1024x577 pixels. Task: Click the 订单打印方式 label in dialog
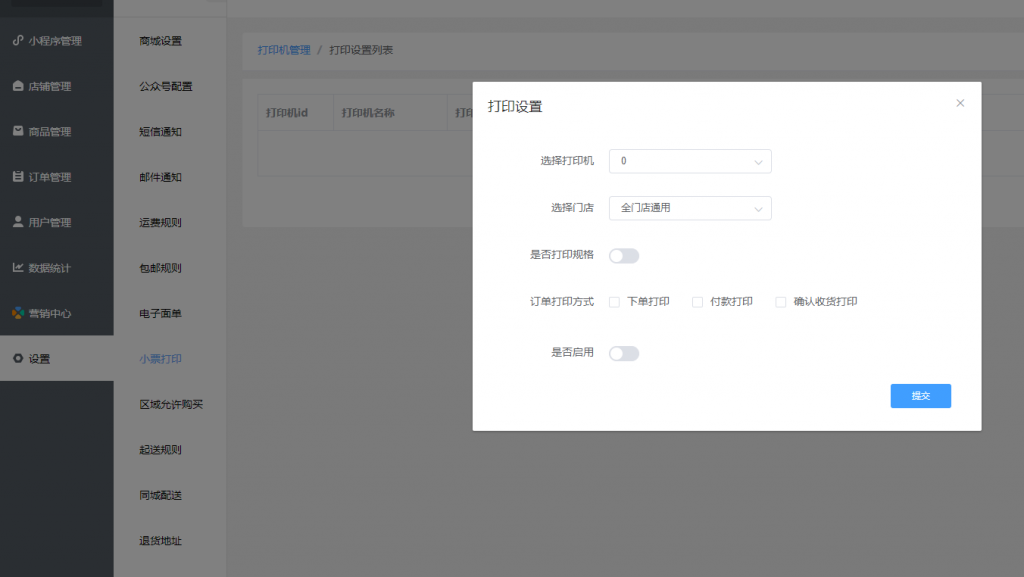point(562,302)
